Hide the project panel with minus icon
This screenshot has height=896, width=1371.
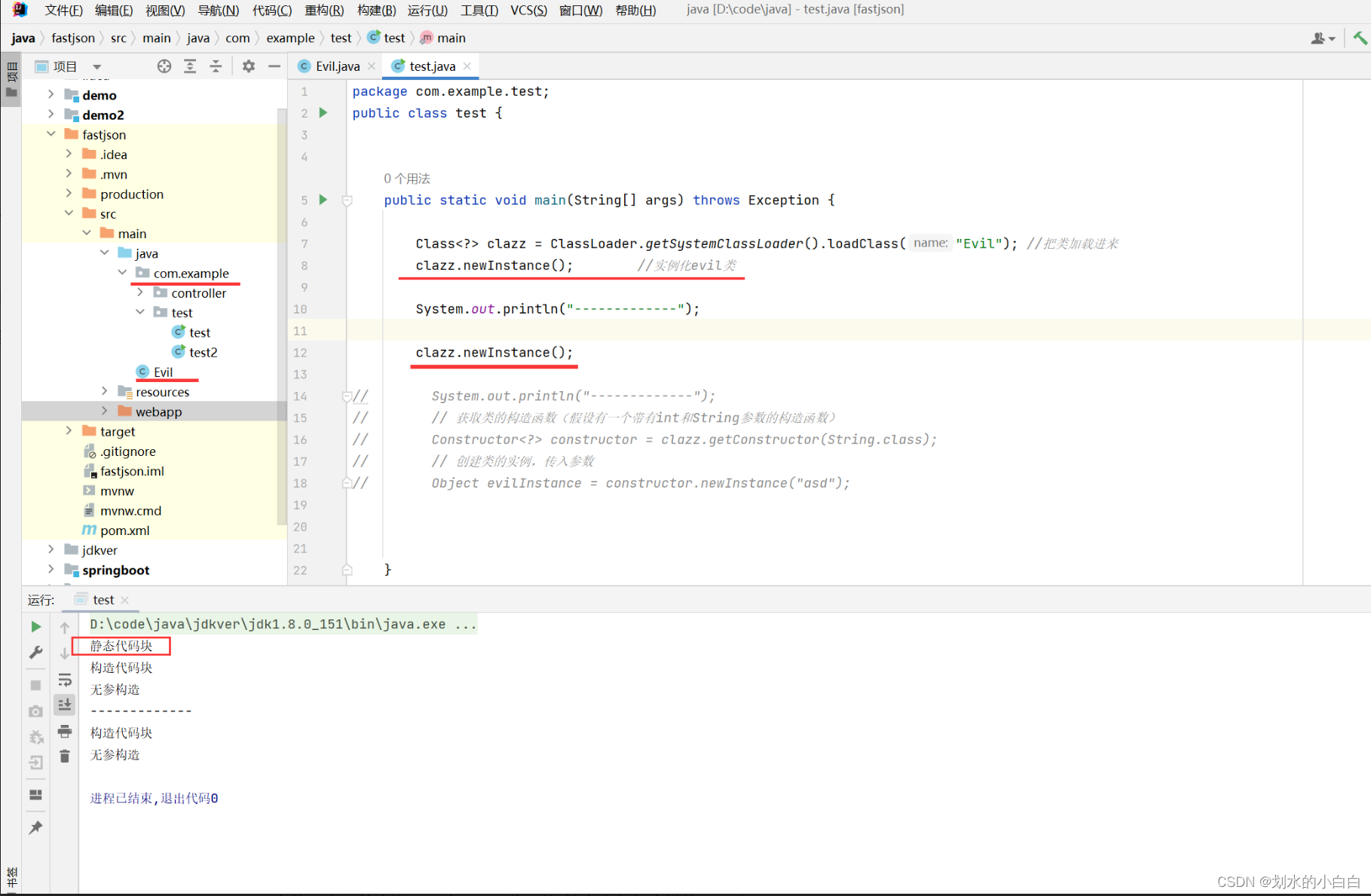tap(274, 66)
